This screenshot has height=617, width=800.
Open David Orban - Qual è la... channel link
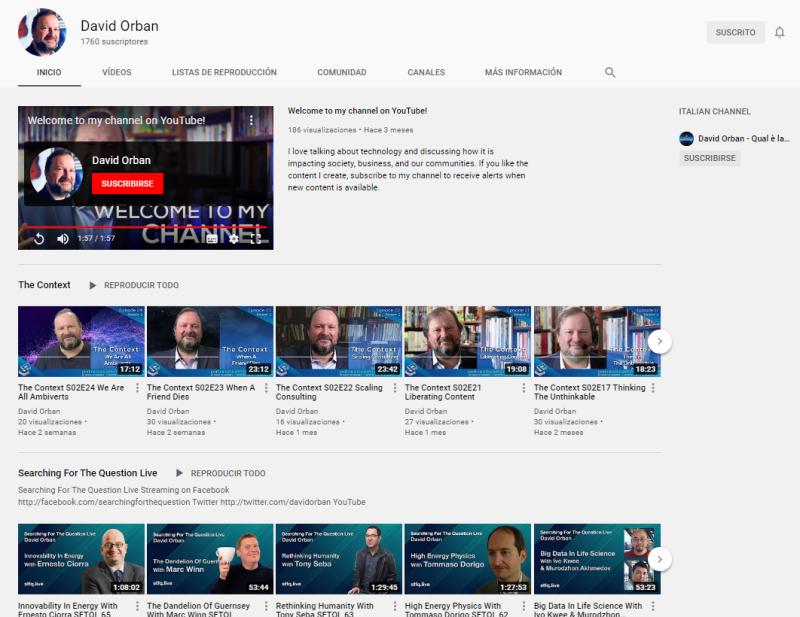743,139
